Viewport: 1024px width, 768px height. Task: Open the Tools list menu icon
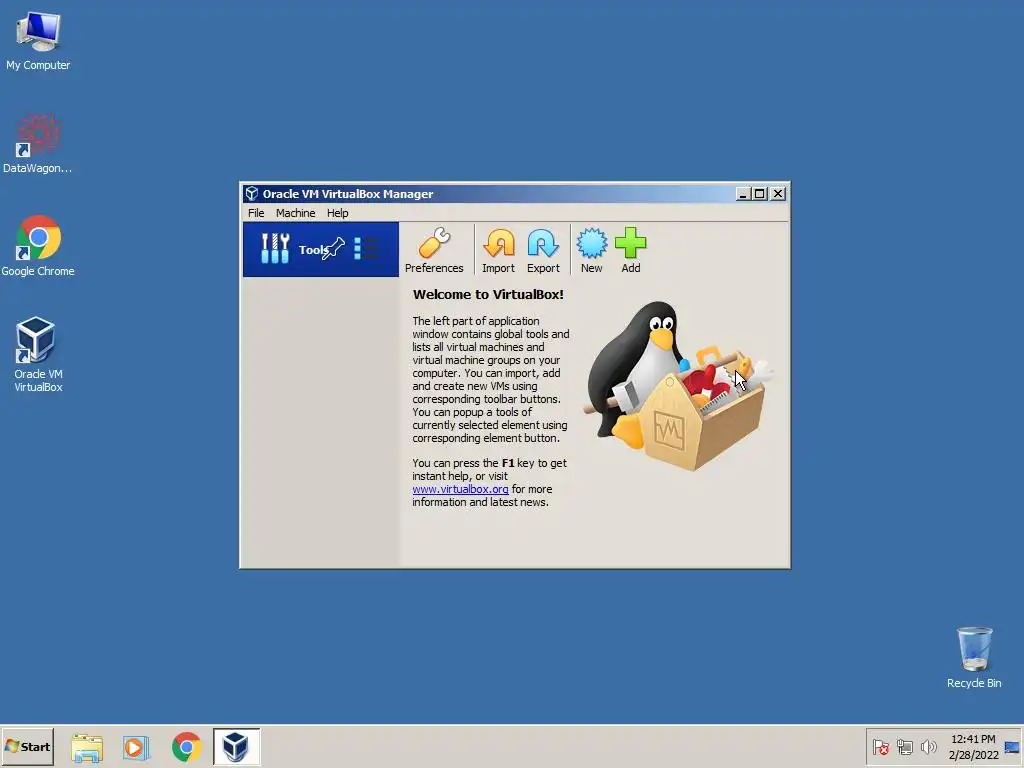[x=366, y=249]
